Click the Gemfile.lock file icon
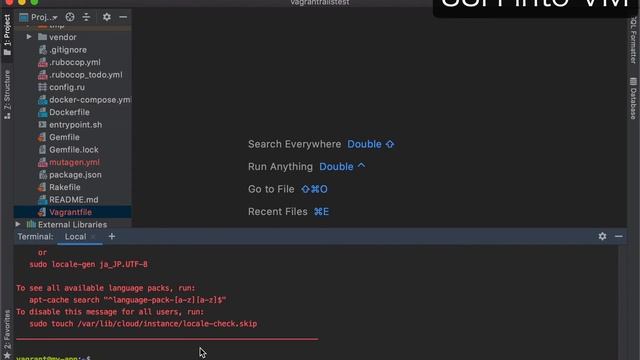This screenshot has height=360, width=640. [x=42, y=150]
